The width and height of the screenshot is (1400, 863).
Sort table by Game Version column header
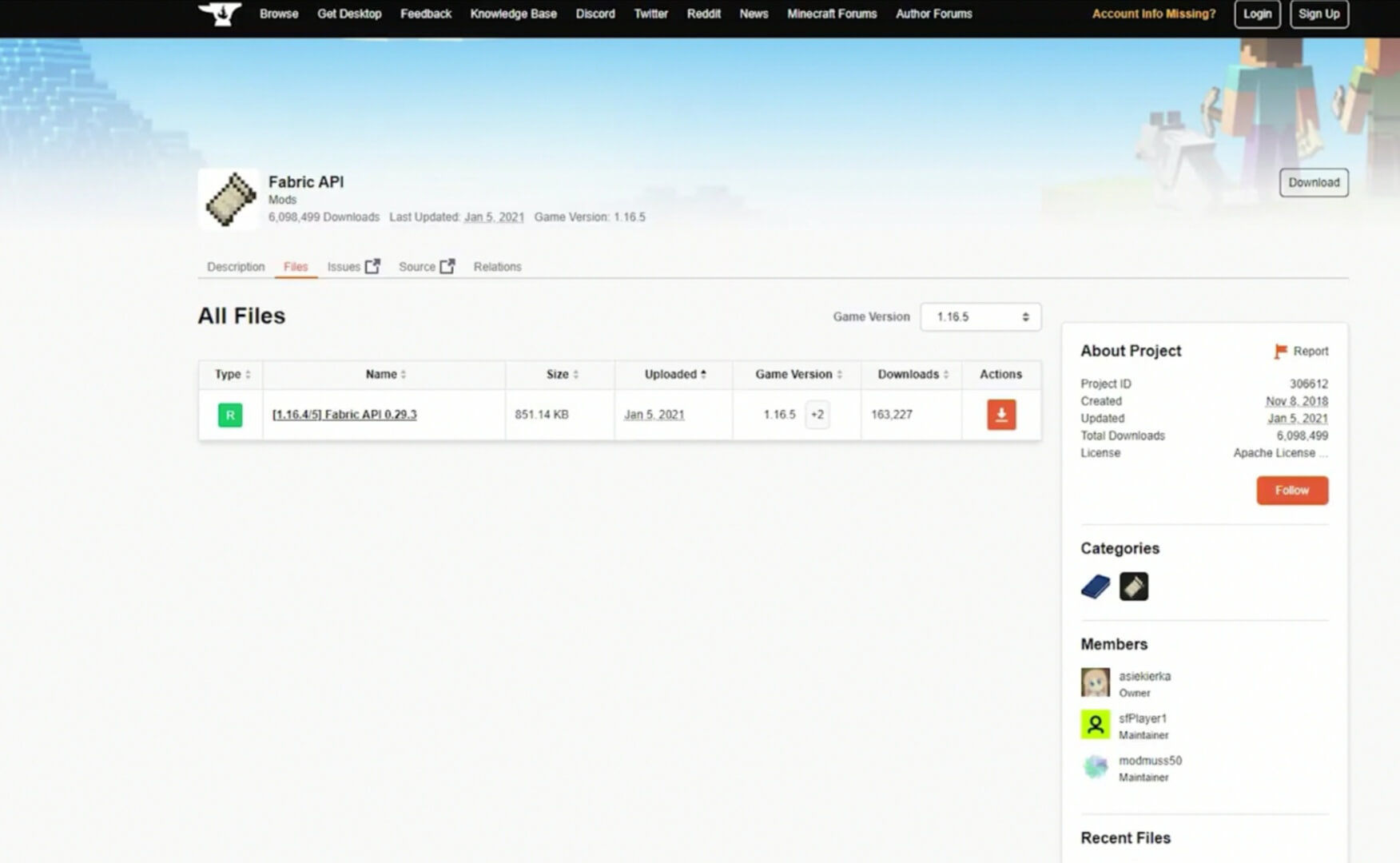click(x=798, y=374)
